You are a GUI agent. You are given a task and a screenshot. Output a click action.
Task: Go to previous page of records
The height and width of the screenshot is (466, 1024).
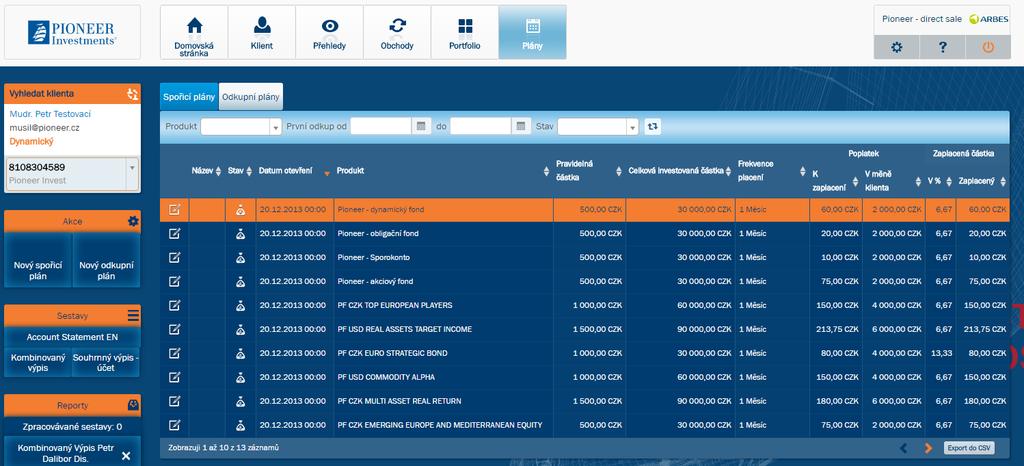tap(904, 448)
